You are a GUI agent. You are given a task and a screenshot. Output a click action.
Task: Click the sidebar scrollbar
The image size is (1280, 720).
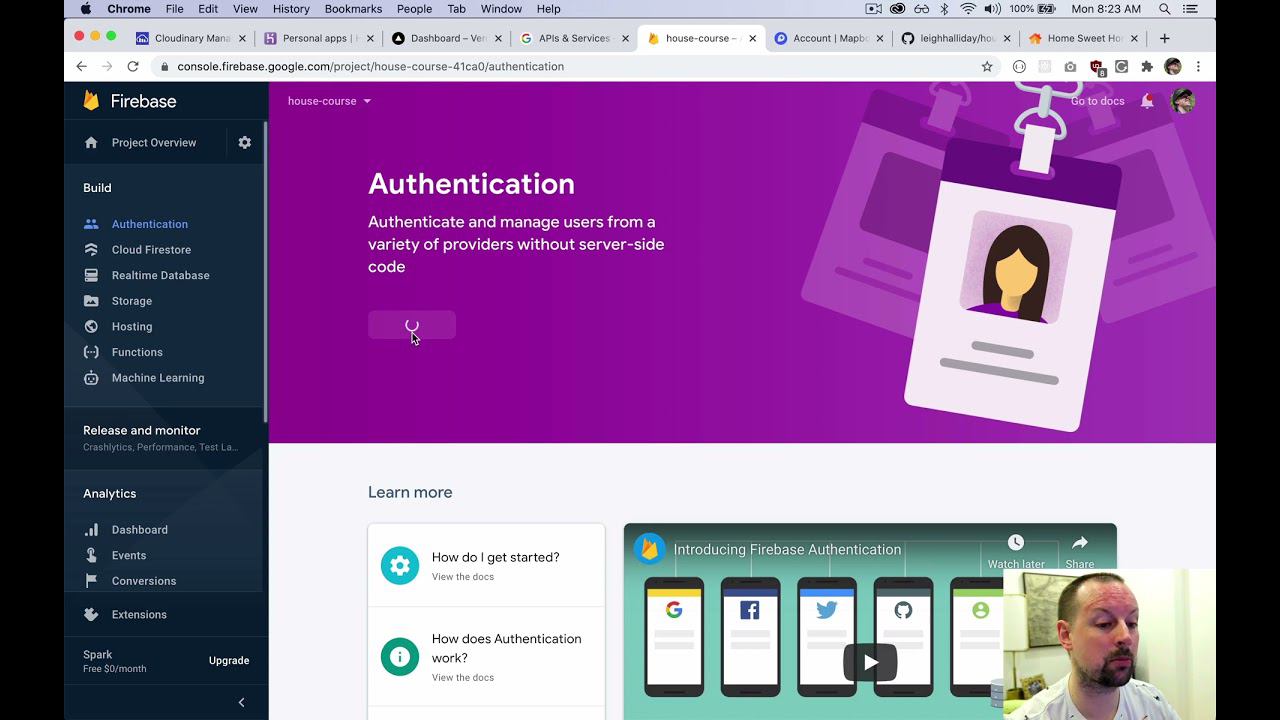click(x=265, y=272)
